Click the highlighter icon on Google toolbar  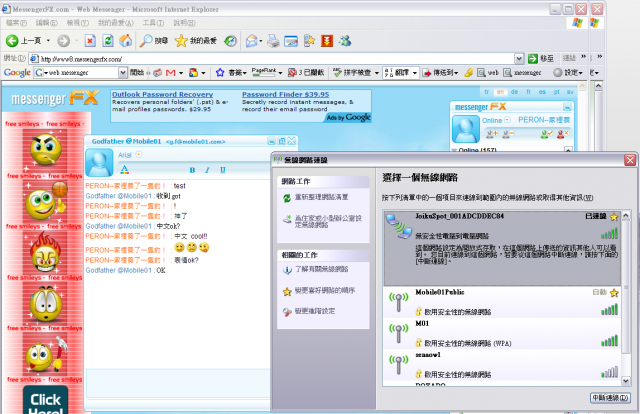coord(469,73)
